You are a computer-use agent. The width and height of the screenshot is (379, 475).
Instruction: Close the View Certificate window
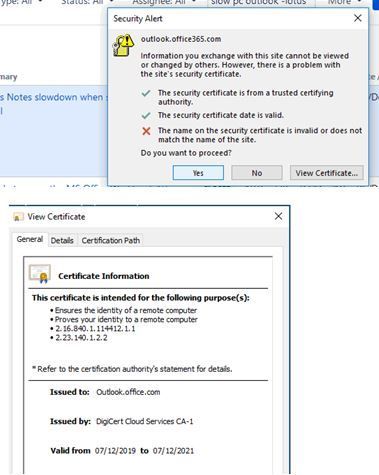[x=278, y=216]
